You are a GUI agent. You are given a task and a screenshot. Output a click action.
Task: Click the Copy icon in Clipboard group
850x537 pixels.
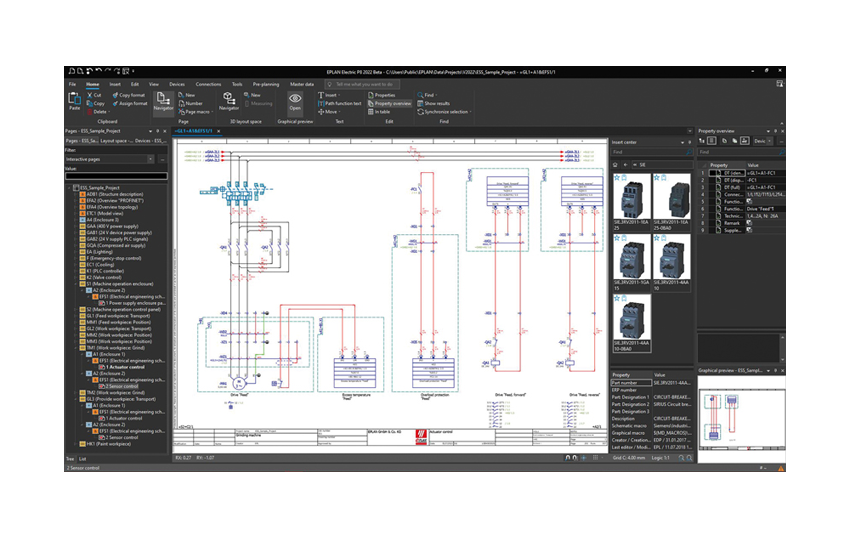pyautogui.click(x=90, y=103)
